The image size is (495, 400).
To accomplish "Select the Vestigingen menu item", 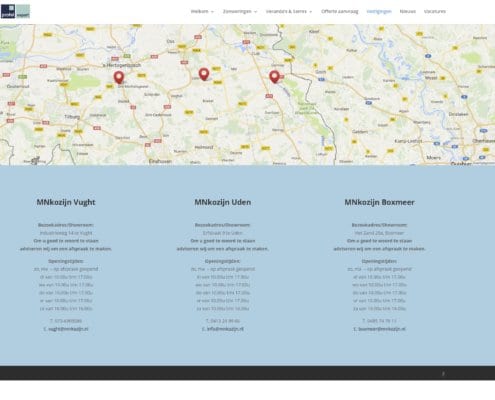I will pyautogui.click(x=379, y=11).
